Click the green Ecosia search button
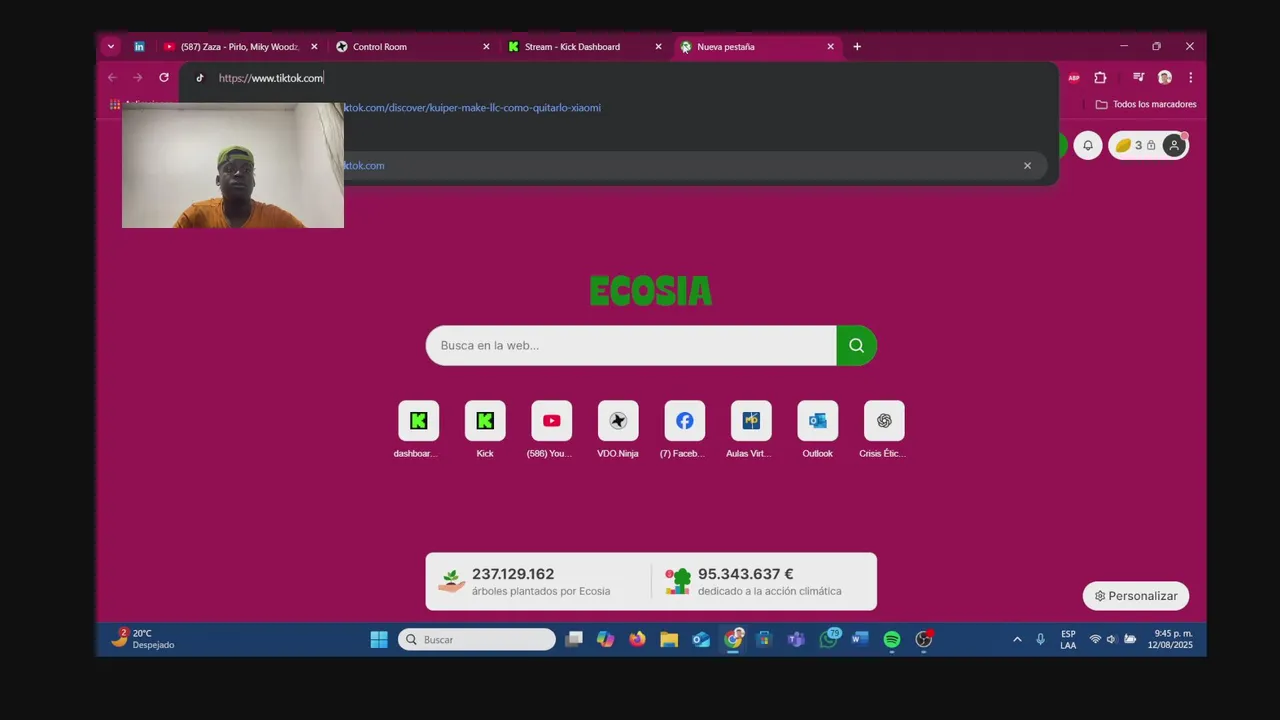Screen dimensions: 1280x720 coord(856,345)
